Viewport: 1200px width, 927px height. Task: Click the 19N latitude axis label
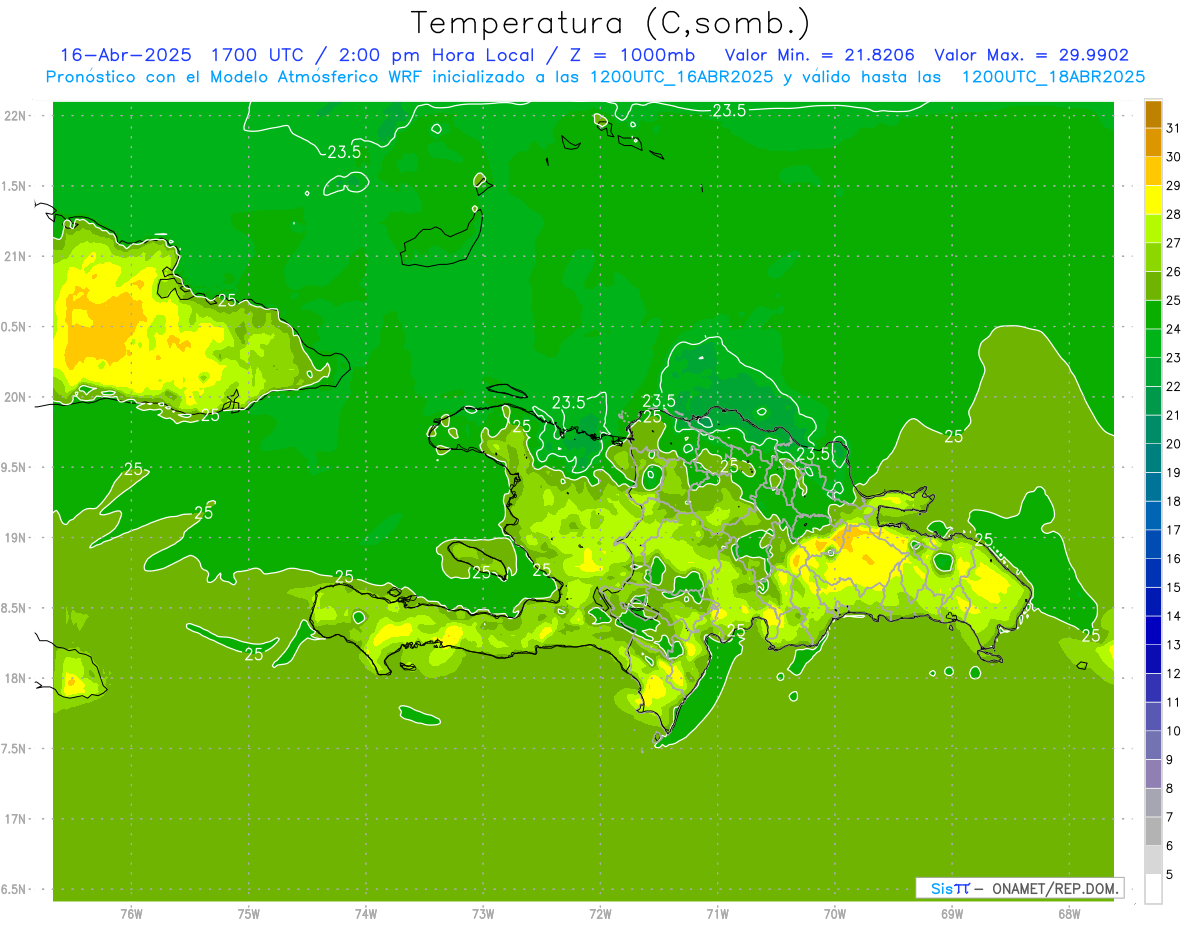tap(17, 538)
